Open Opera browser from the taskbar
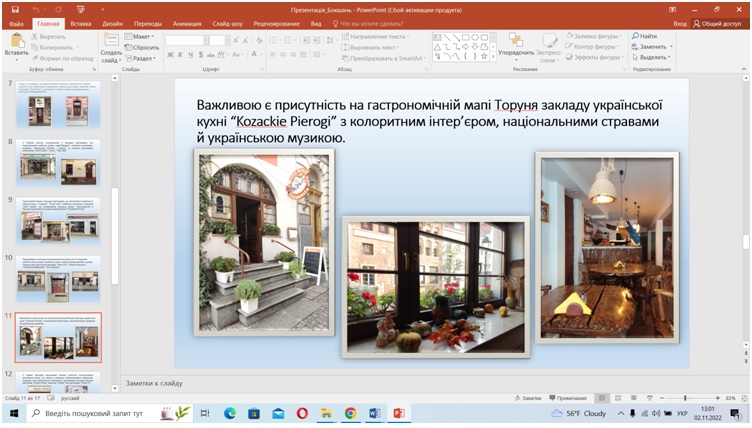The width and height of the screenshot is (752, 428). pyautogui.click(x=302, y=413)
